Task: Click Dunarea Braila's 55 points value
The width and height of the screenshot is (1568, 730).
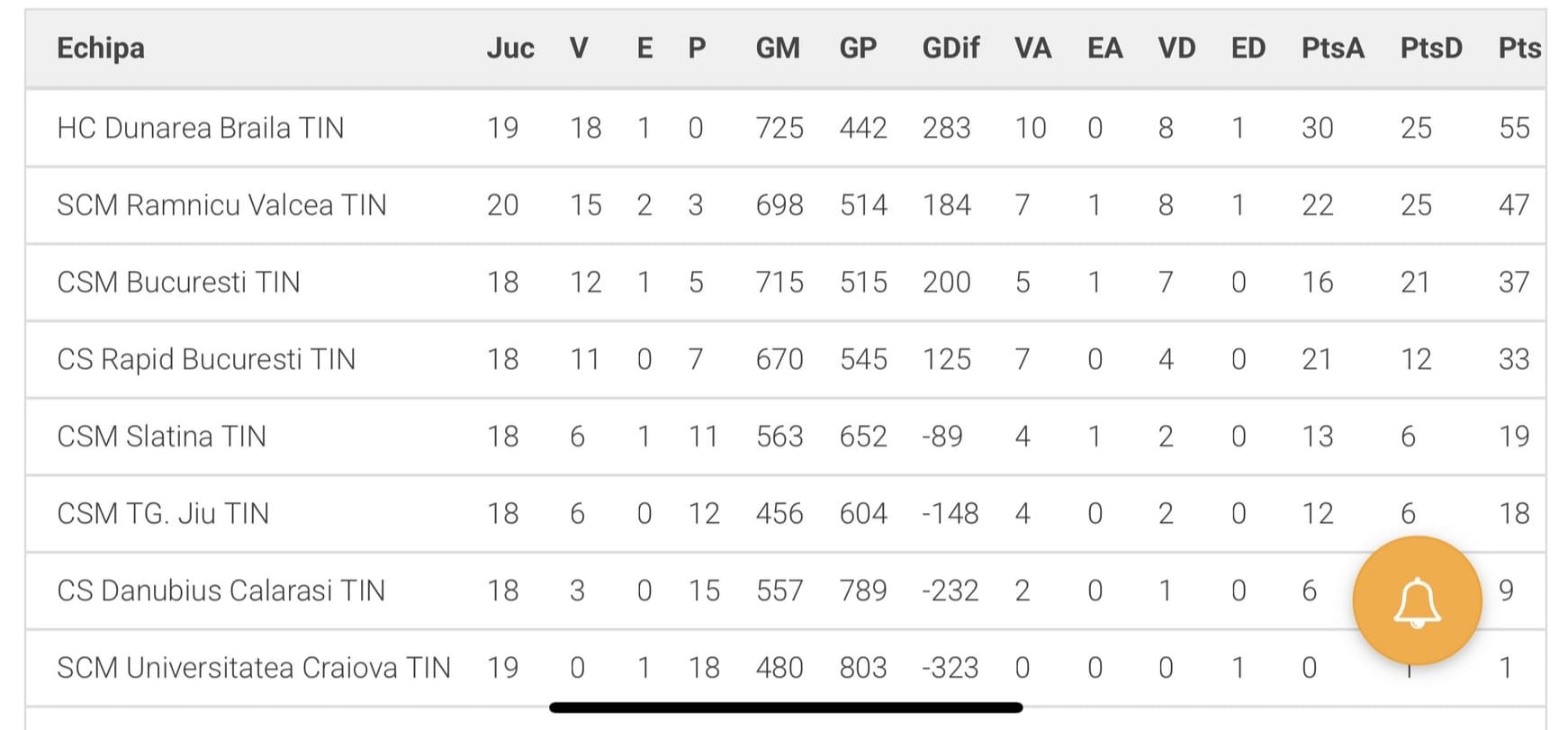Action: [1514, 128]
